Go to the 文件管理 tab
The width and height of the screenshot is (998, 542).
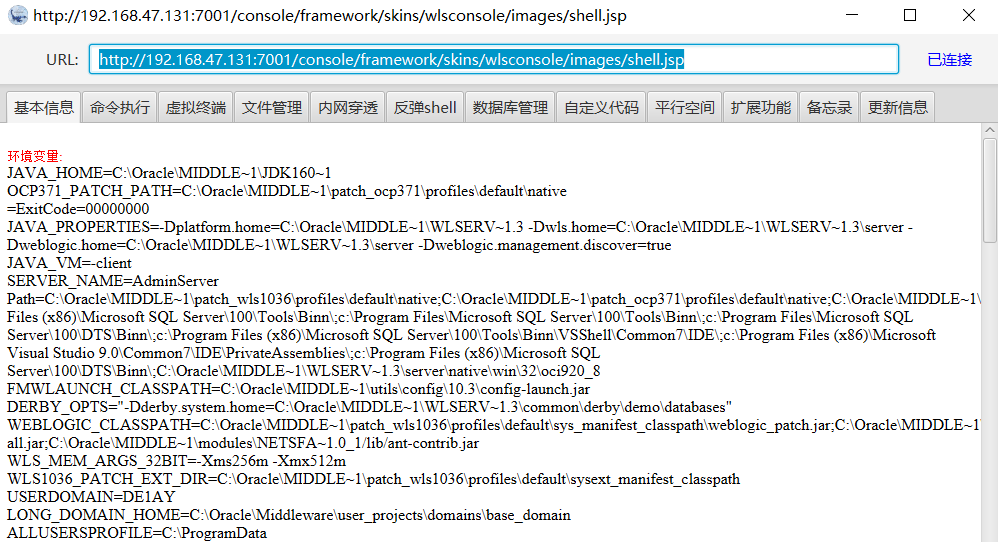(272, 108)
